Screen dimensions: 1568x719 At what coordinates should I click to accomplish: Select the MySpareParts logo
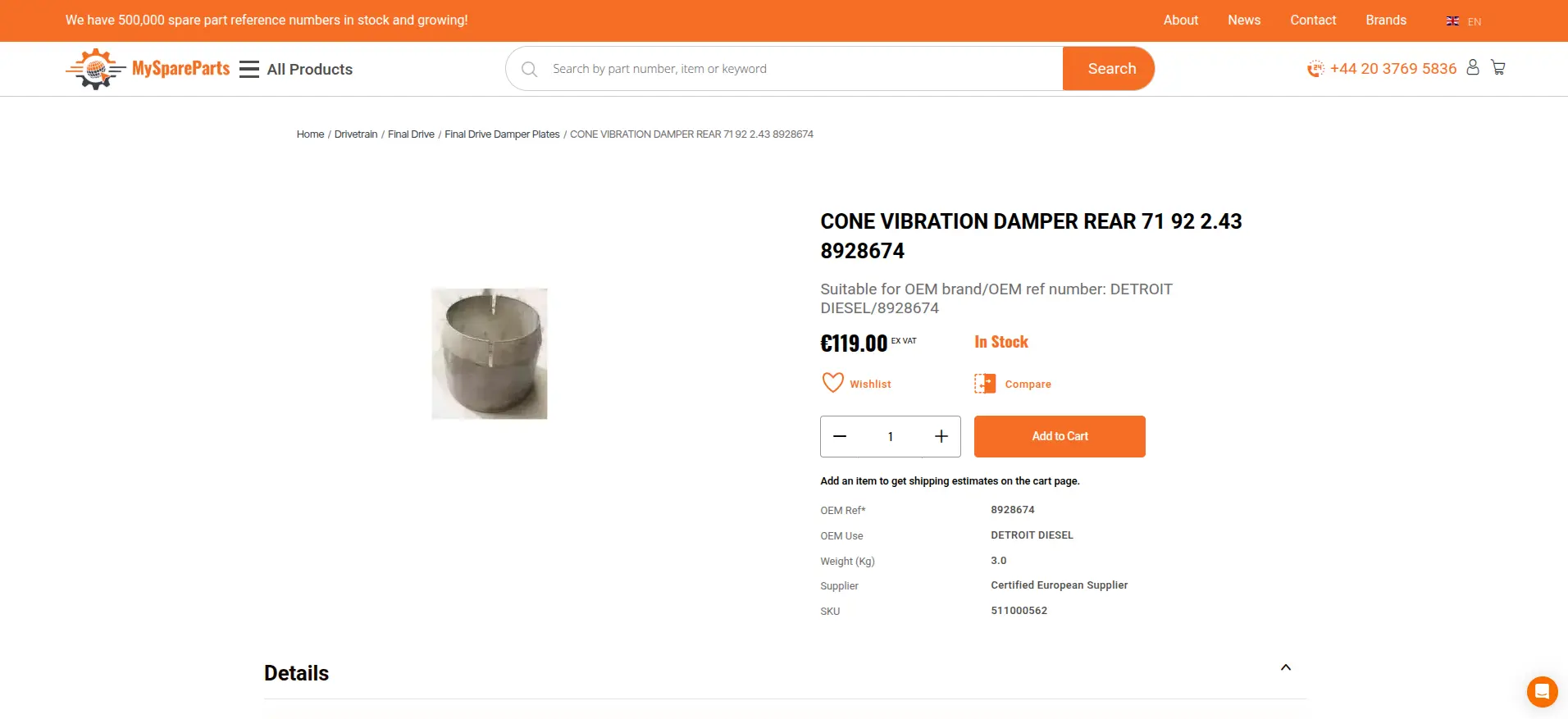tap(148, 68)
